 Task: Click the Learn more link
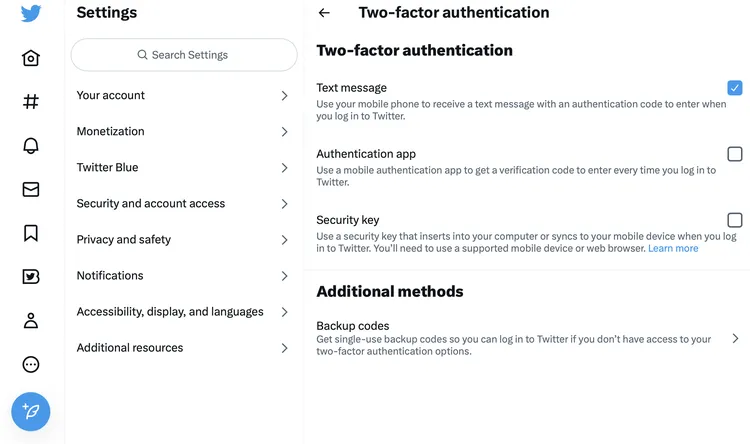pos(673,248)
